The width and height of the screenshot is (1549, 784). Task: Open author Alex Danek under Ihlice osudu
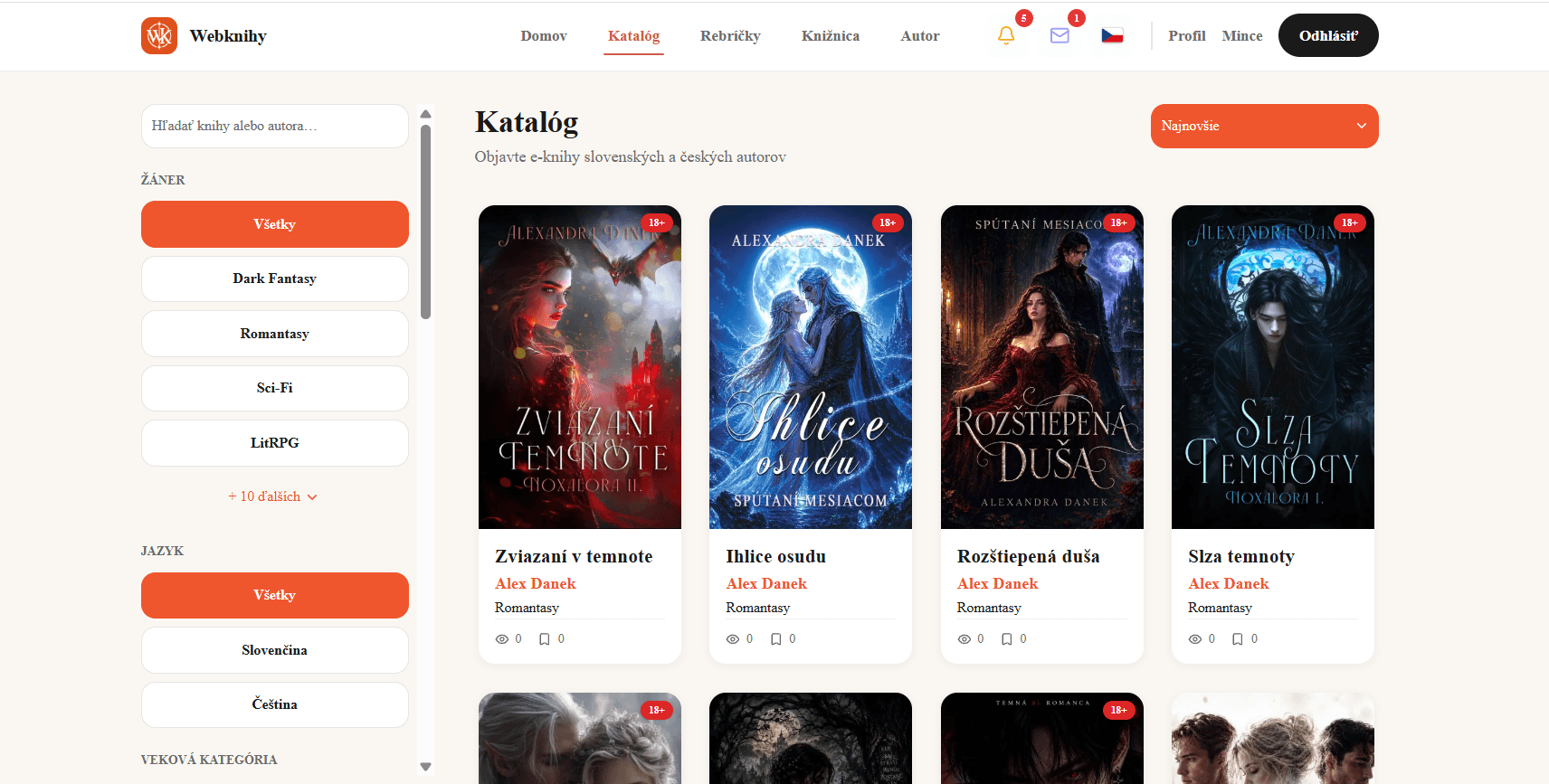766,584
